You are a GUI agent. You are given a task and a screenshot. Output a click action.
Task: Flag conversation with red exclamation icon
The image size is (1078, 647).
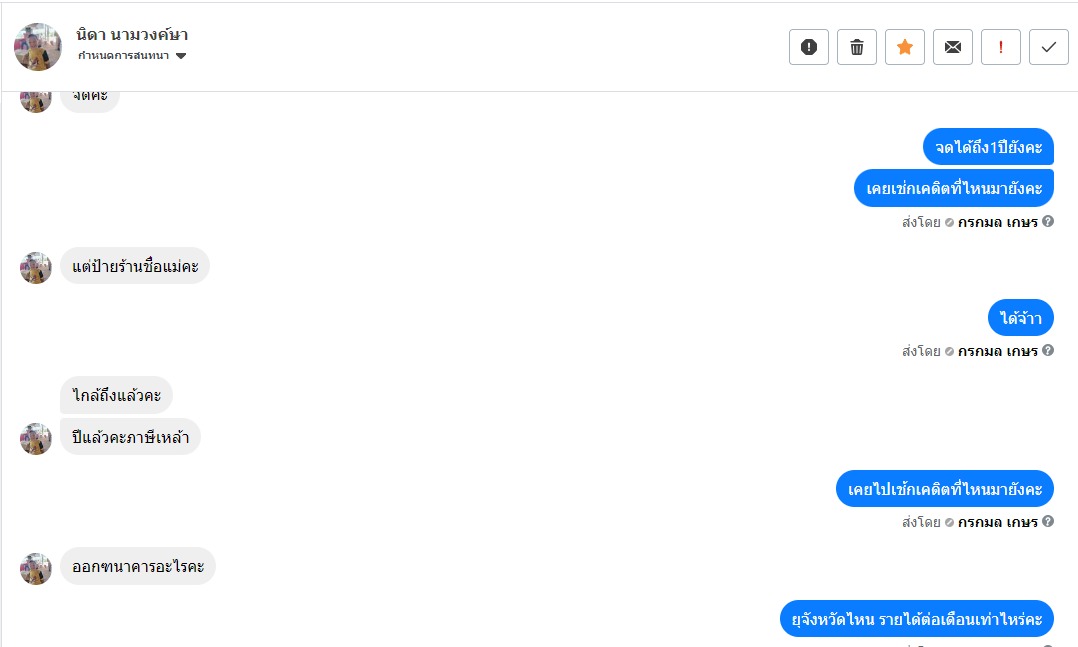1001,47
